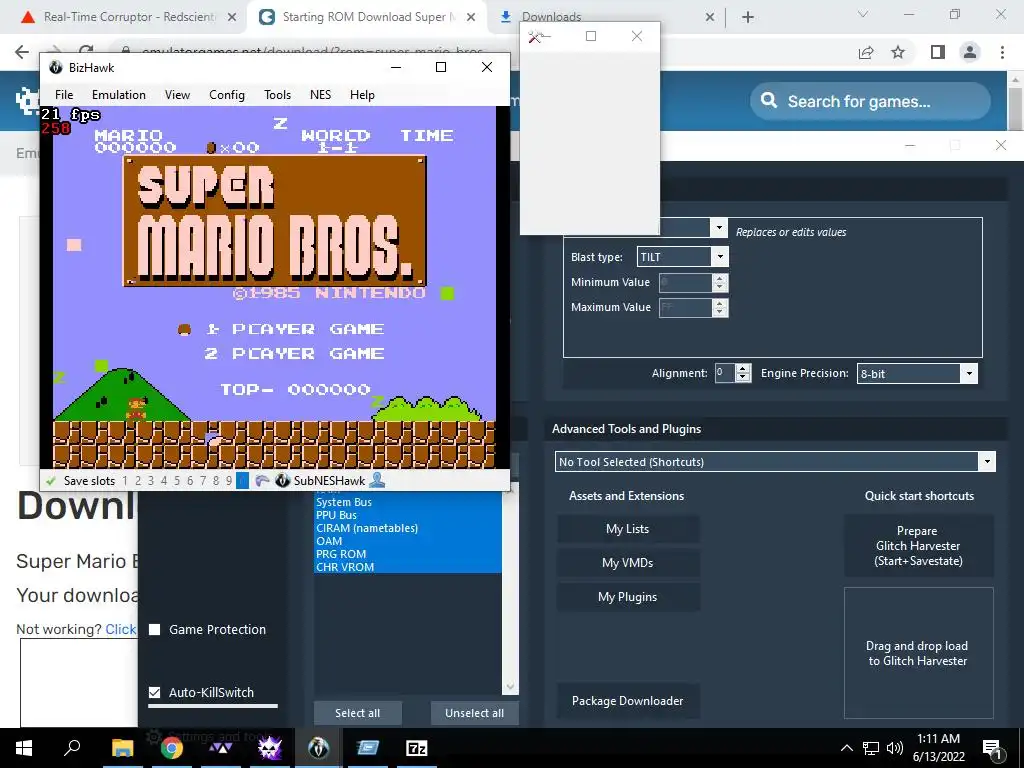
Task: Click the Minimum Value field
Action: pos(685,282)
